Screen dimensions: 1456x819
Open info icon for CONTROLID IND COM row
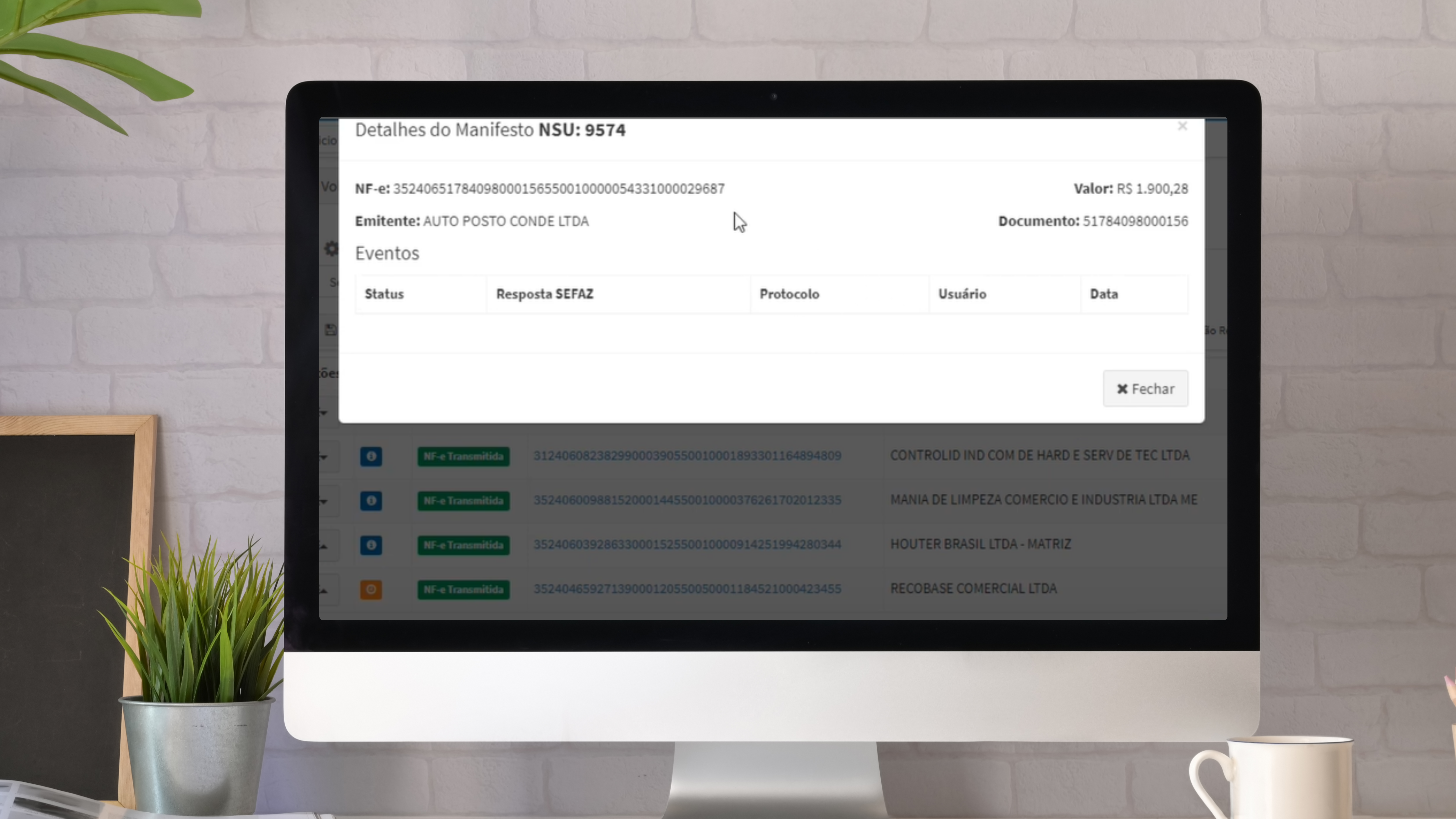tap(371, 456)
